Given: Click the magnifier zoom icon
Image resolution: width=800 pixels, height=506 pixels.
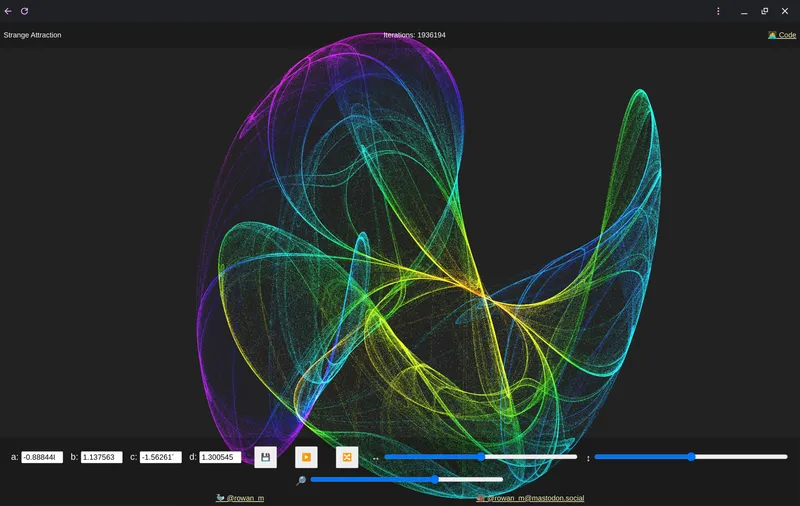Looking at the screenshot, I should click(x=300, y=481).
